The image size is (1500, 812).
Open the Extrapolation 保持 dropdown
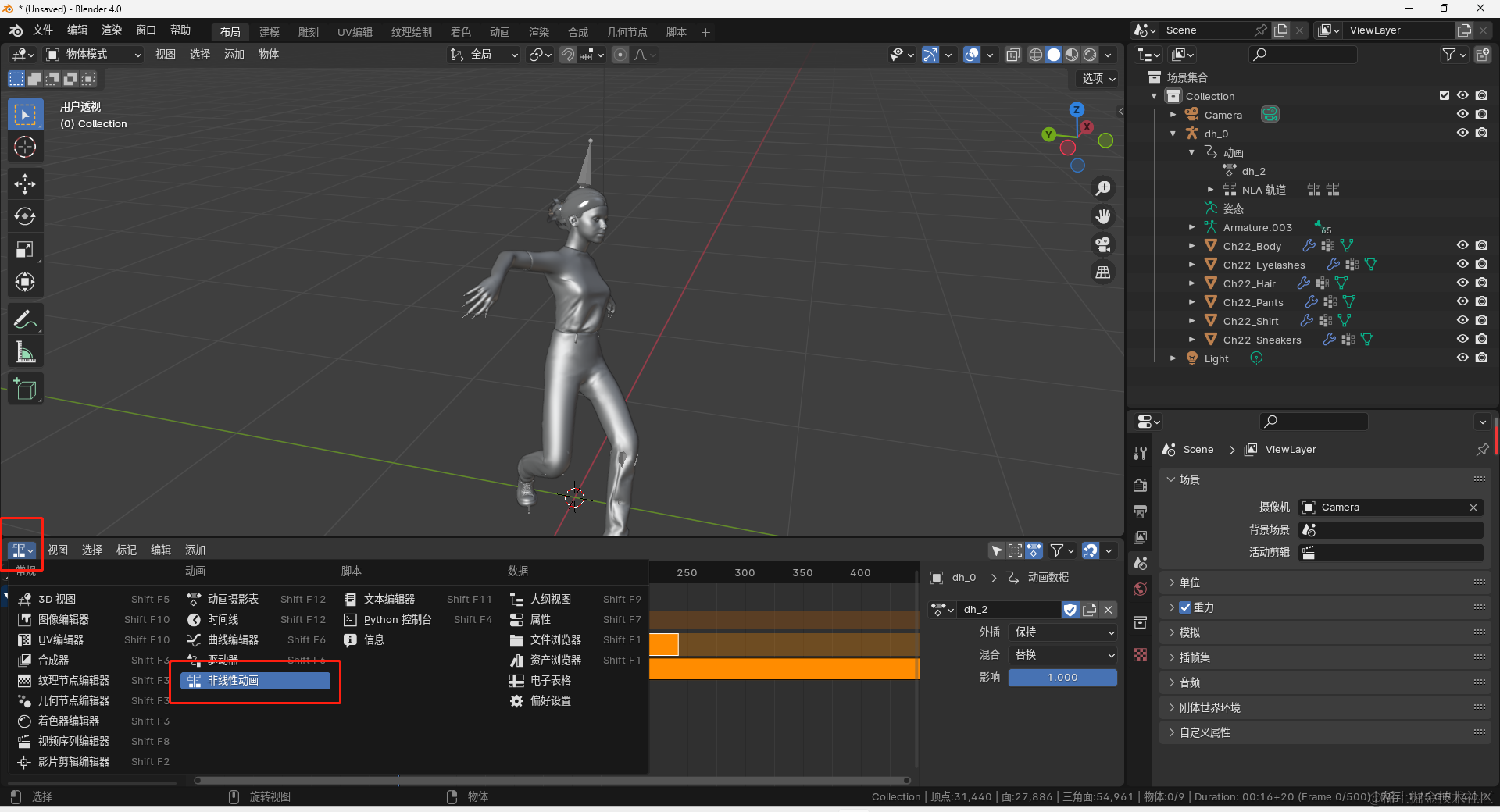(x=1062, y=632)
